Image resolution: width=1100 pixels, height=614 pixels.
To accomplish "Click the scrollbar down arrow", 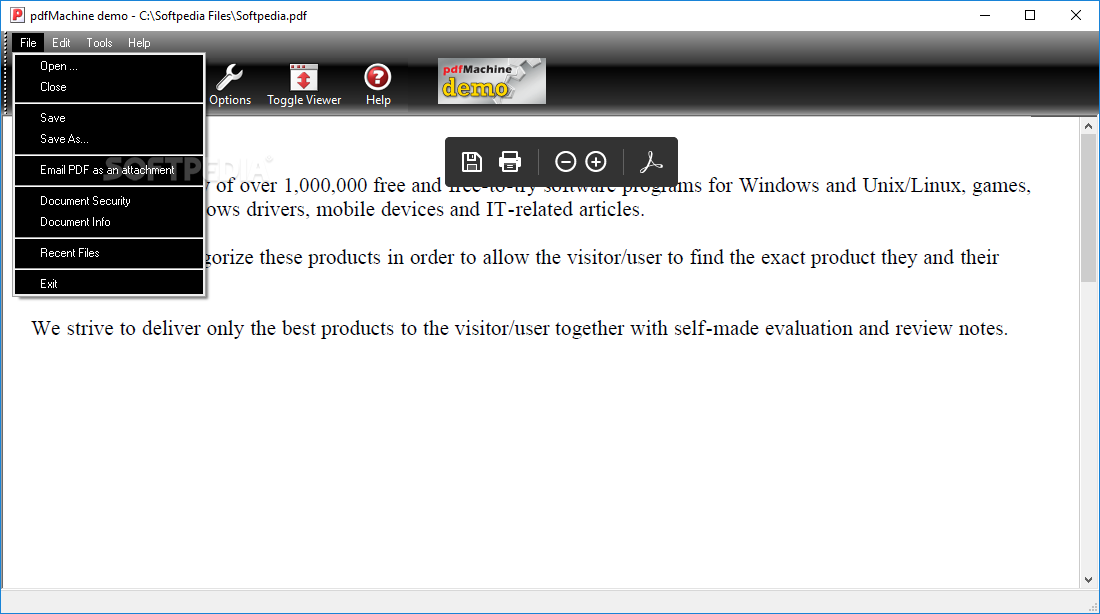I will pyautogui.click(x=1088, y=578).
